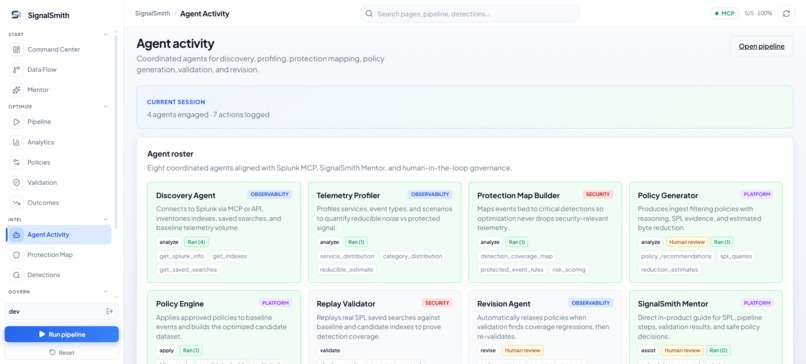Screen dimensions: 806x364
Task: Click the Agent Activity robot icon
Action: [16, 234]
